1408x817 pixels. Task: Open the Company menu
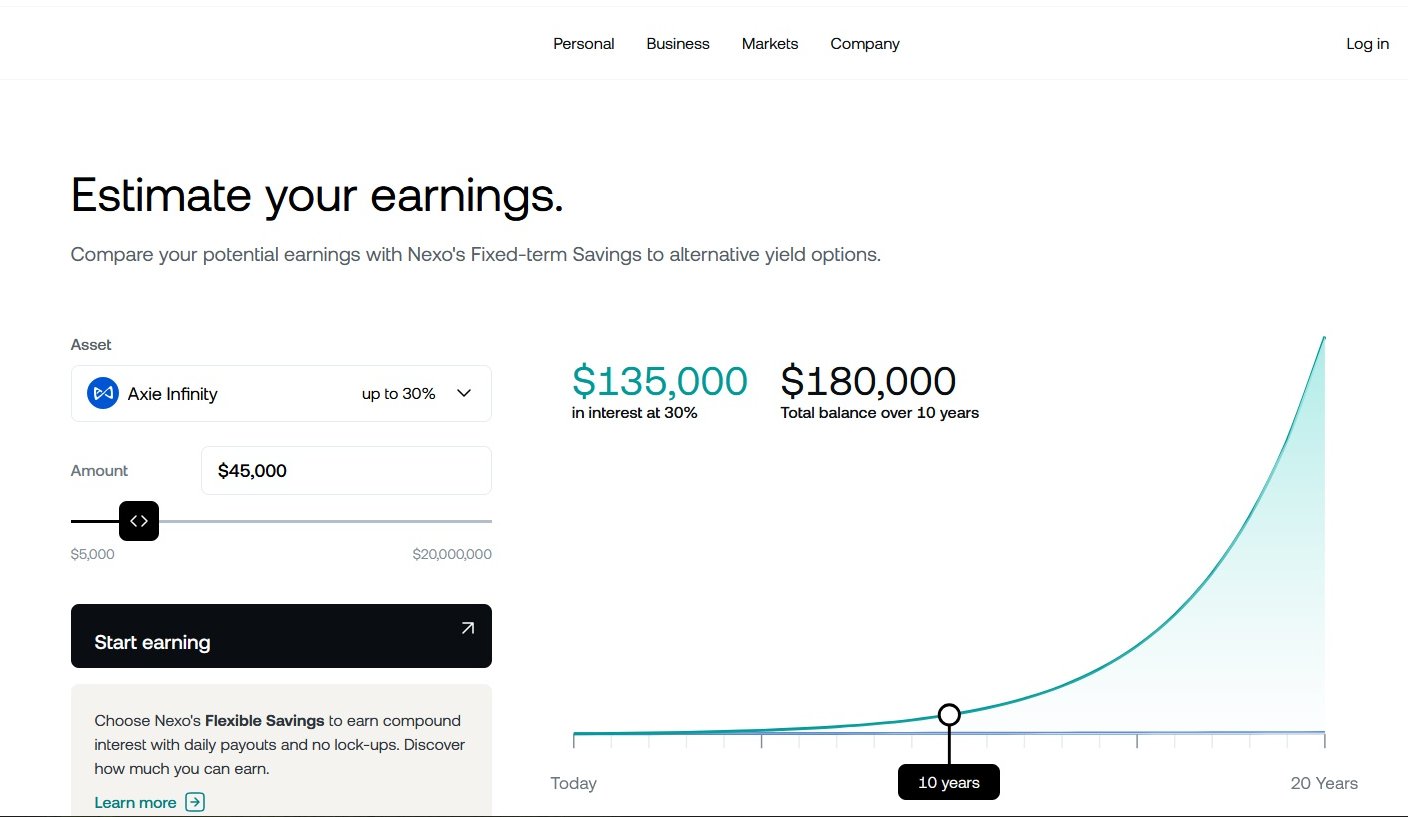[x=865, y=44]
